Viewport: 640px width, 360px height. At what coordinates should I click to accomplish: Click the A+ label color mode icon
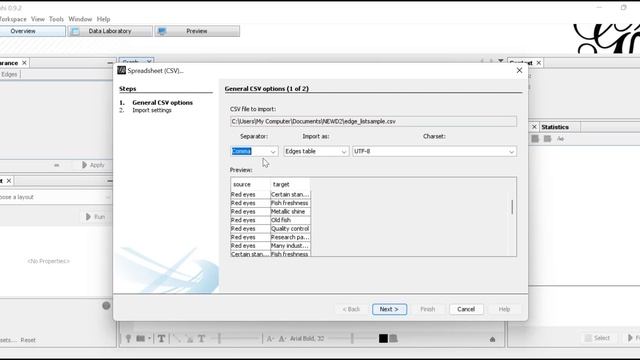click(x=282, y=338)
